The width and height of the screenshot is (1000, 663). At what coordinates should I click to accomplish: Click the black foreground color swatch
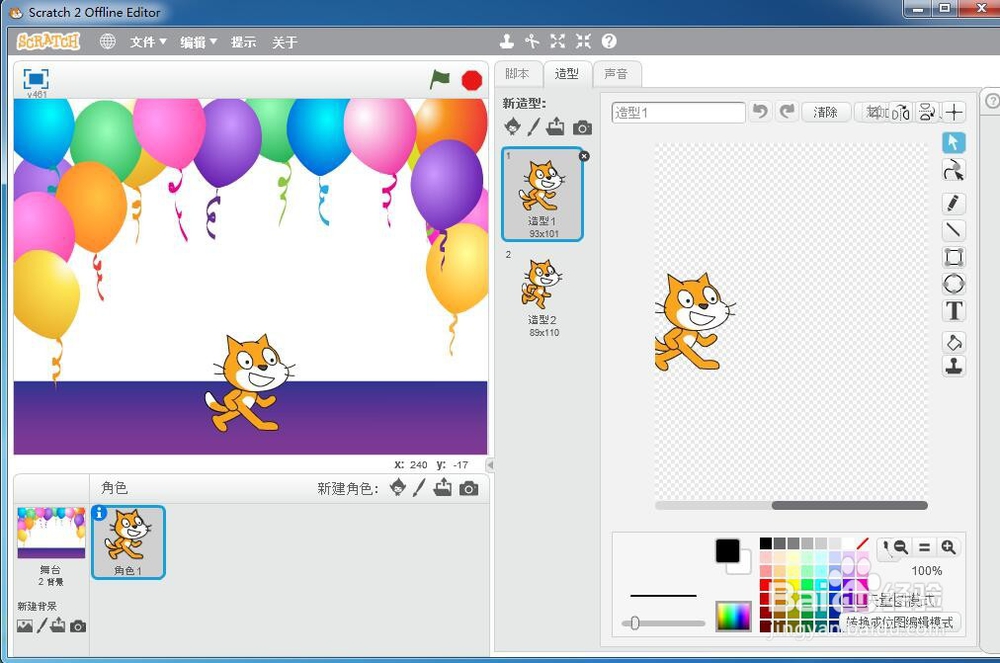(x=727, y=551)
